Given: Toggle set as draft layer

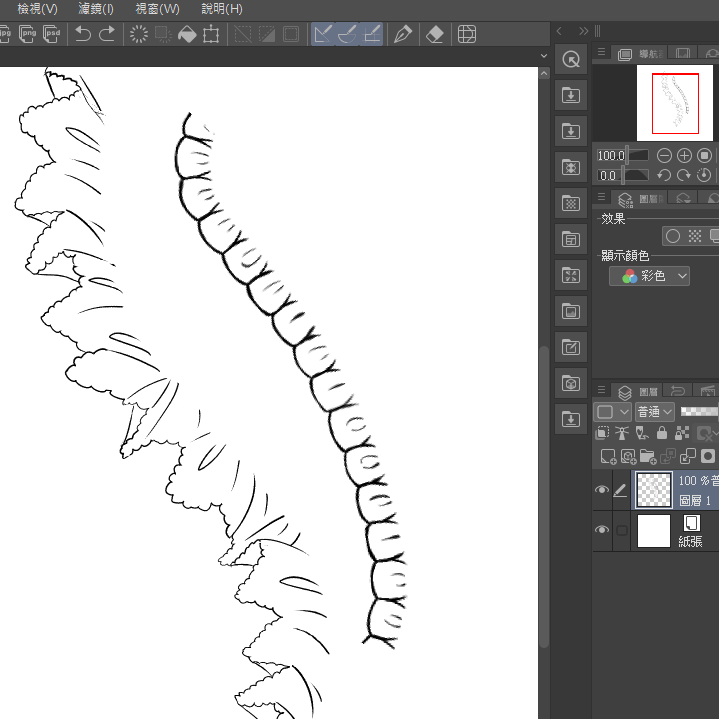Looking at the screenshot, I should click(x=642, y=433).
